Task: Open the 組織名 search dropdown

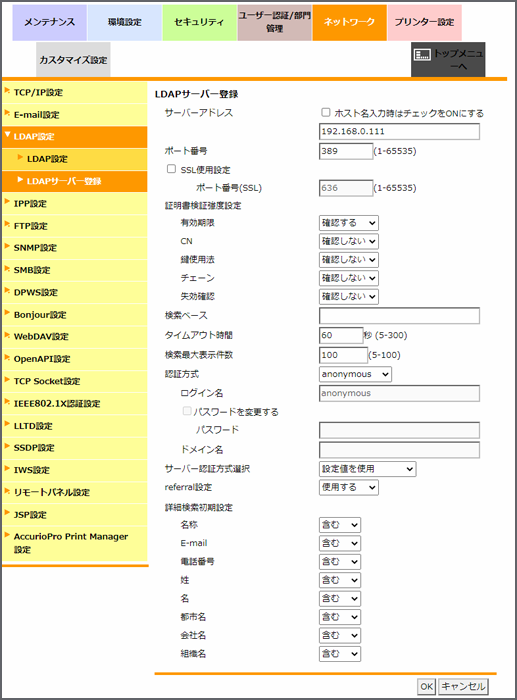Action: (x=340, y=654)
